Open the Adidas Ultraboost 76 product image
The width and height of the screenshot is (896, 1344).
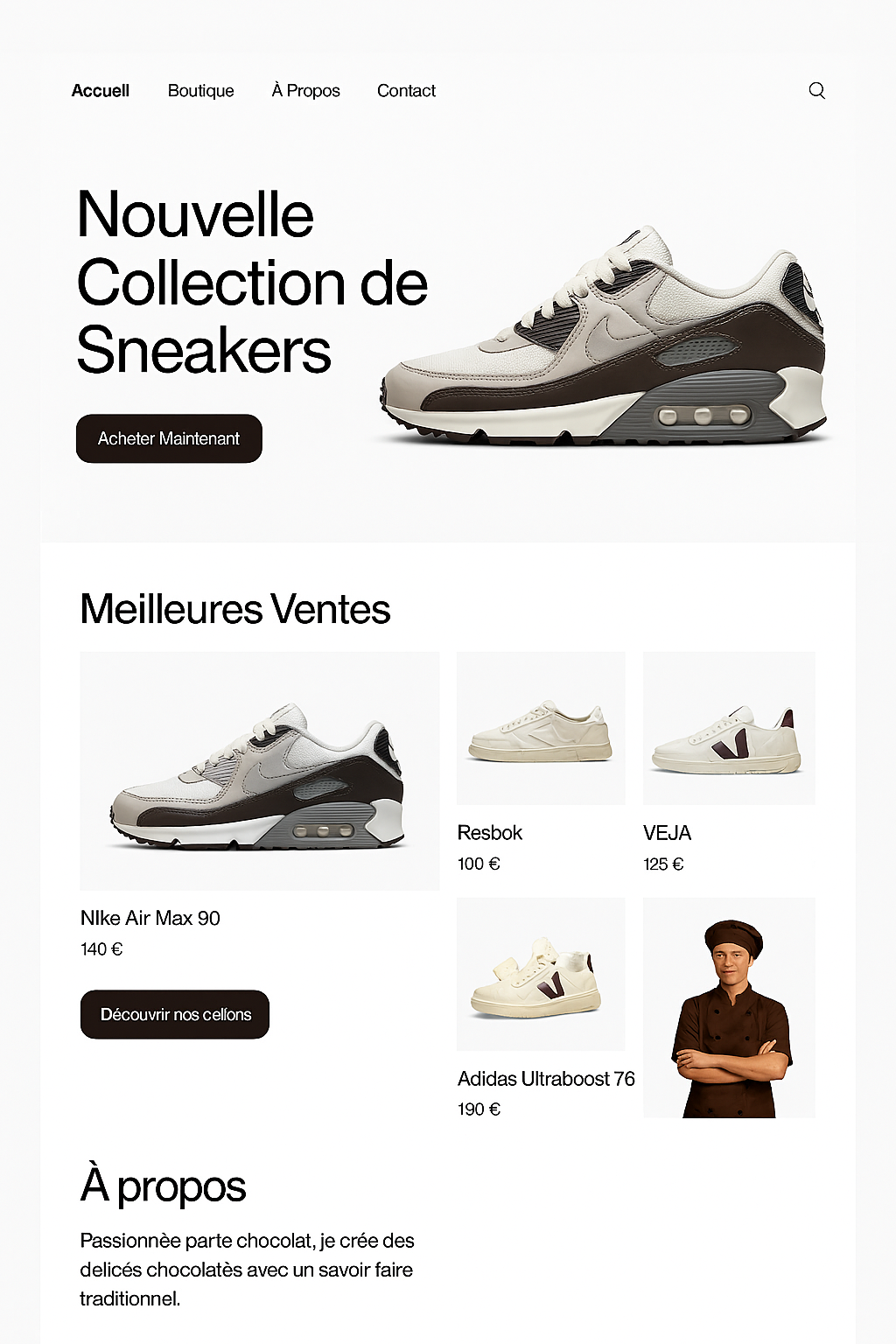pyautogui.click(x=541, y=974)
